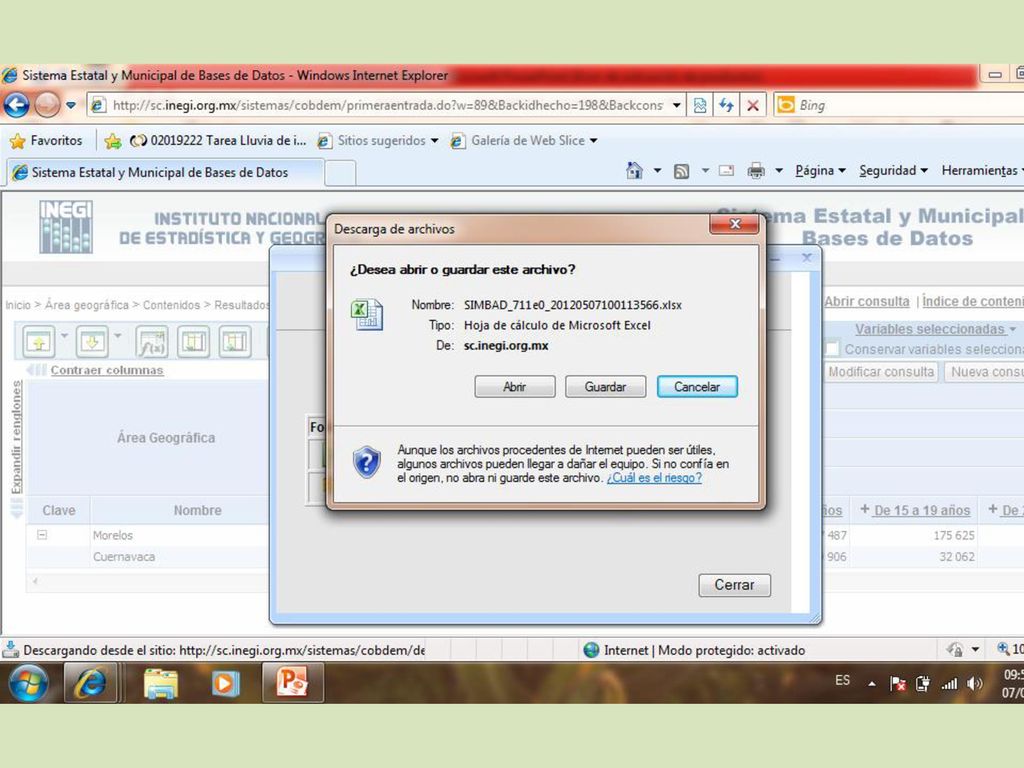
Task: Open the 02019222 Tarea Lluvia favorite
Action: point(218,140)
